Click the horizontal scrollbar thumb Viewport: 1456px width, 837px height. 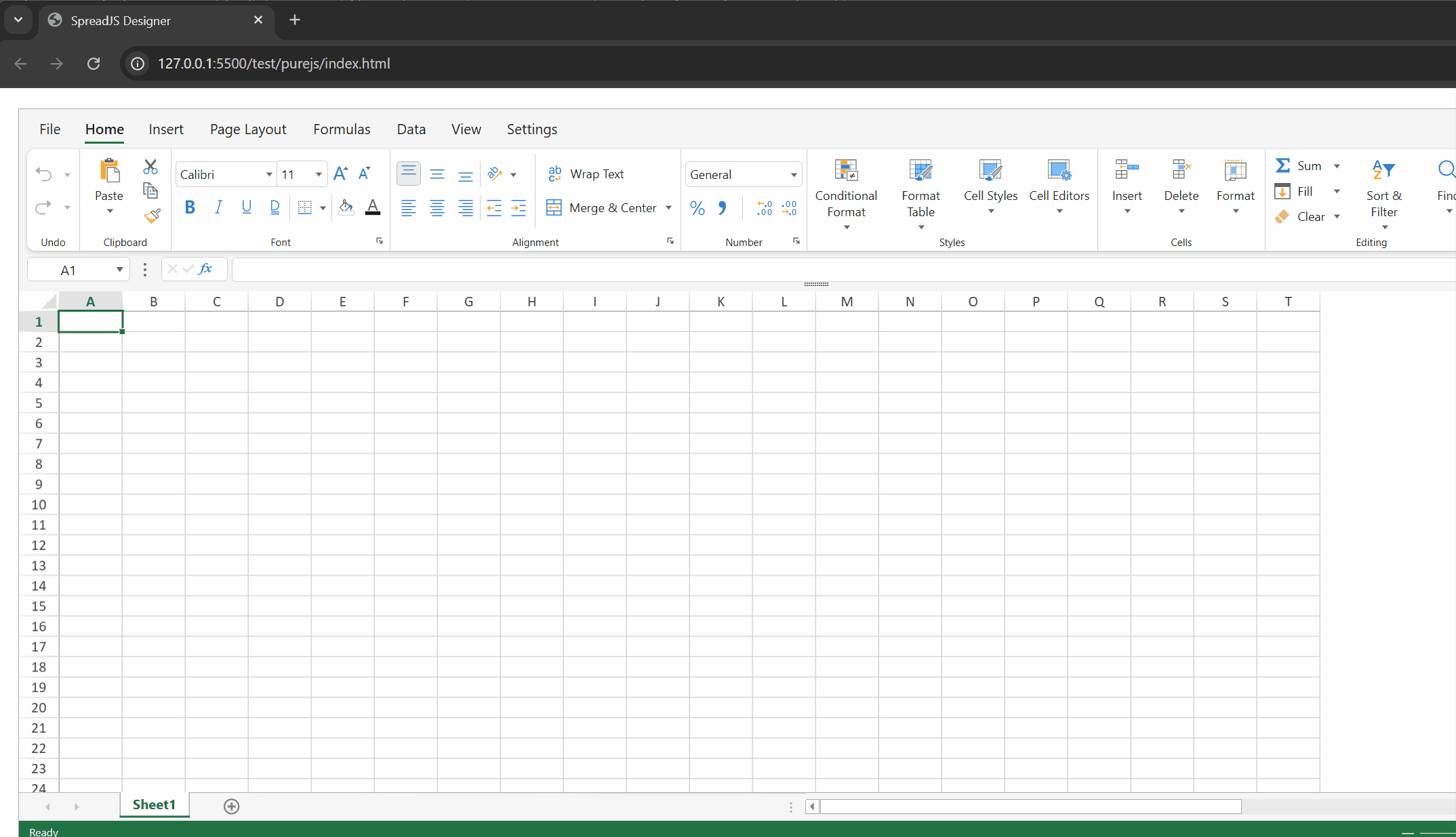(1030, 807)
